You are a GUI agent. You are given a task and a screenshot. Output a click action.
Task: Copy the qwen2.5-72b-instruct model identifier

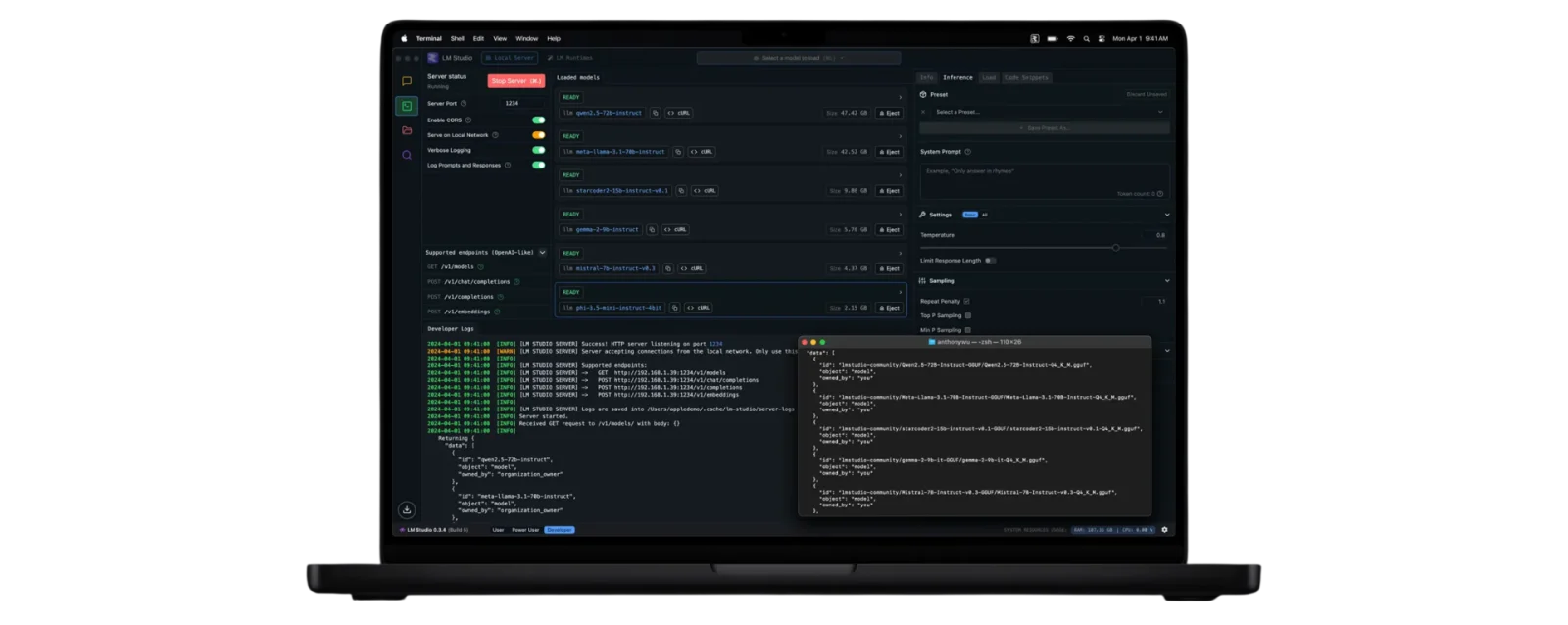(656, 113)
